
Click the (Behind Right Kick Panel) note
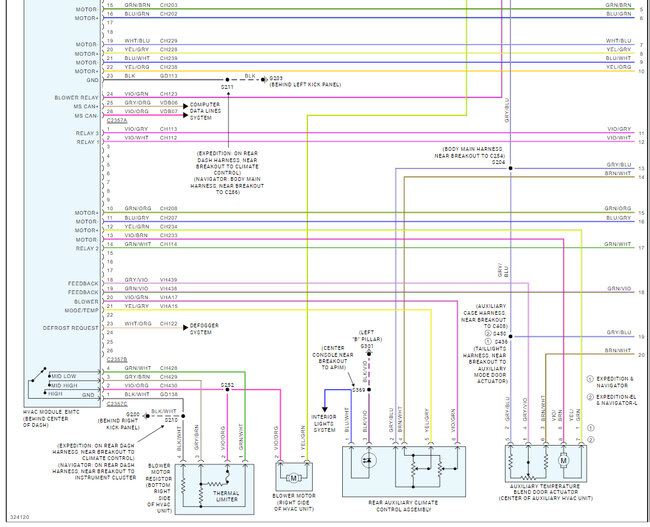[x=119, y=424]
